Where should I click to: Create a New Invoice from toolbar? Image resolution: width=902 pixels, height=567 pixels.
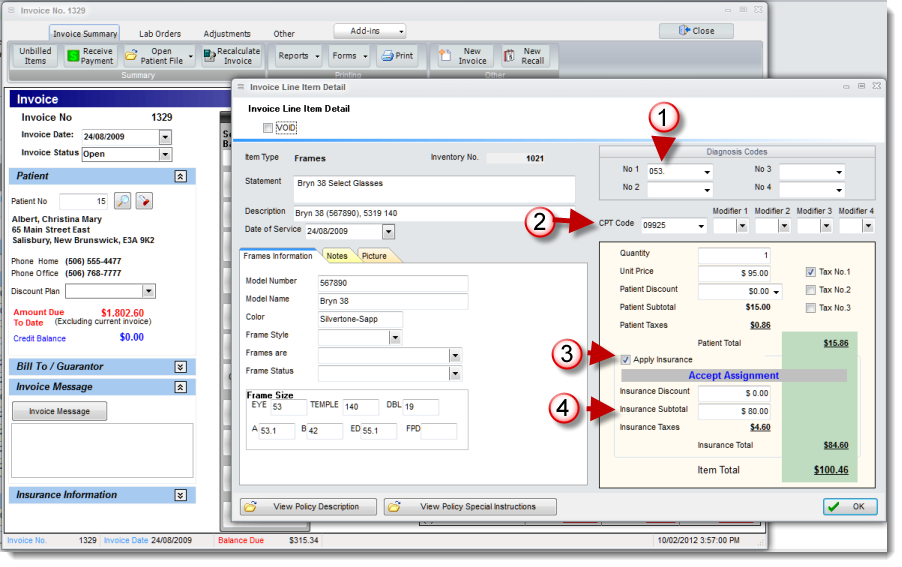pos(464,56)
